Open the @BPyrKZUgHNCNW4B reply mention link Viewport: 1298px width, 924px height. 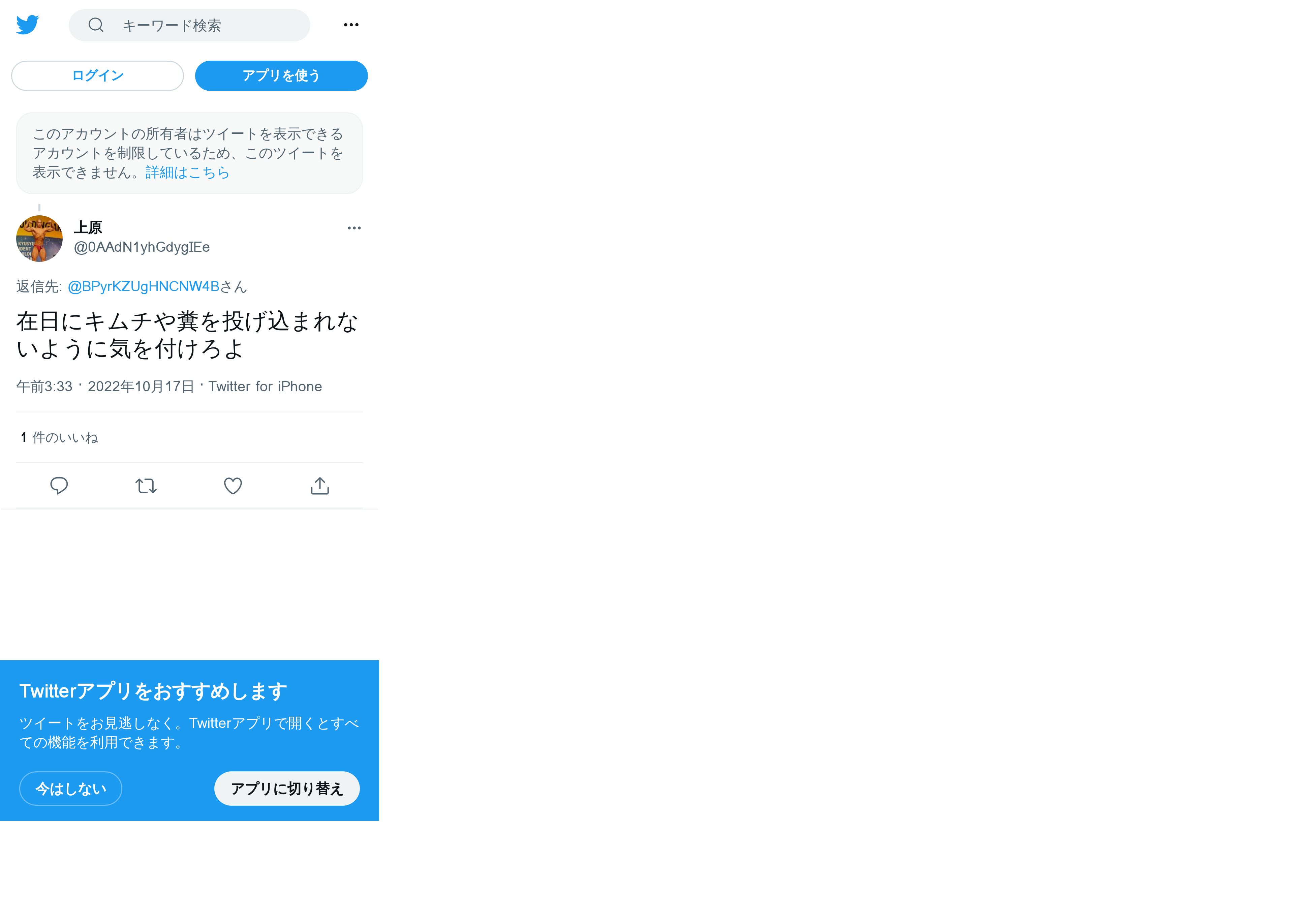click(143, 287)
